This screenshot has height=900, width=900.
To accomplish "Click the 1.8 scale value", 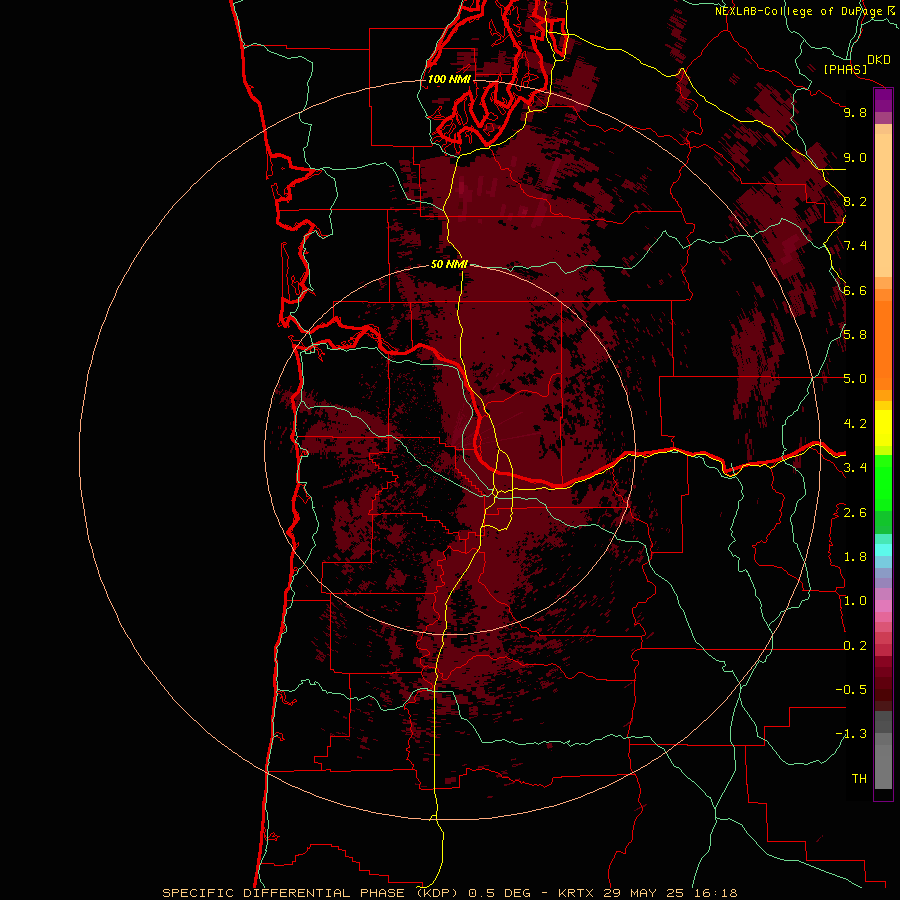I will (x=855, y=557).
